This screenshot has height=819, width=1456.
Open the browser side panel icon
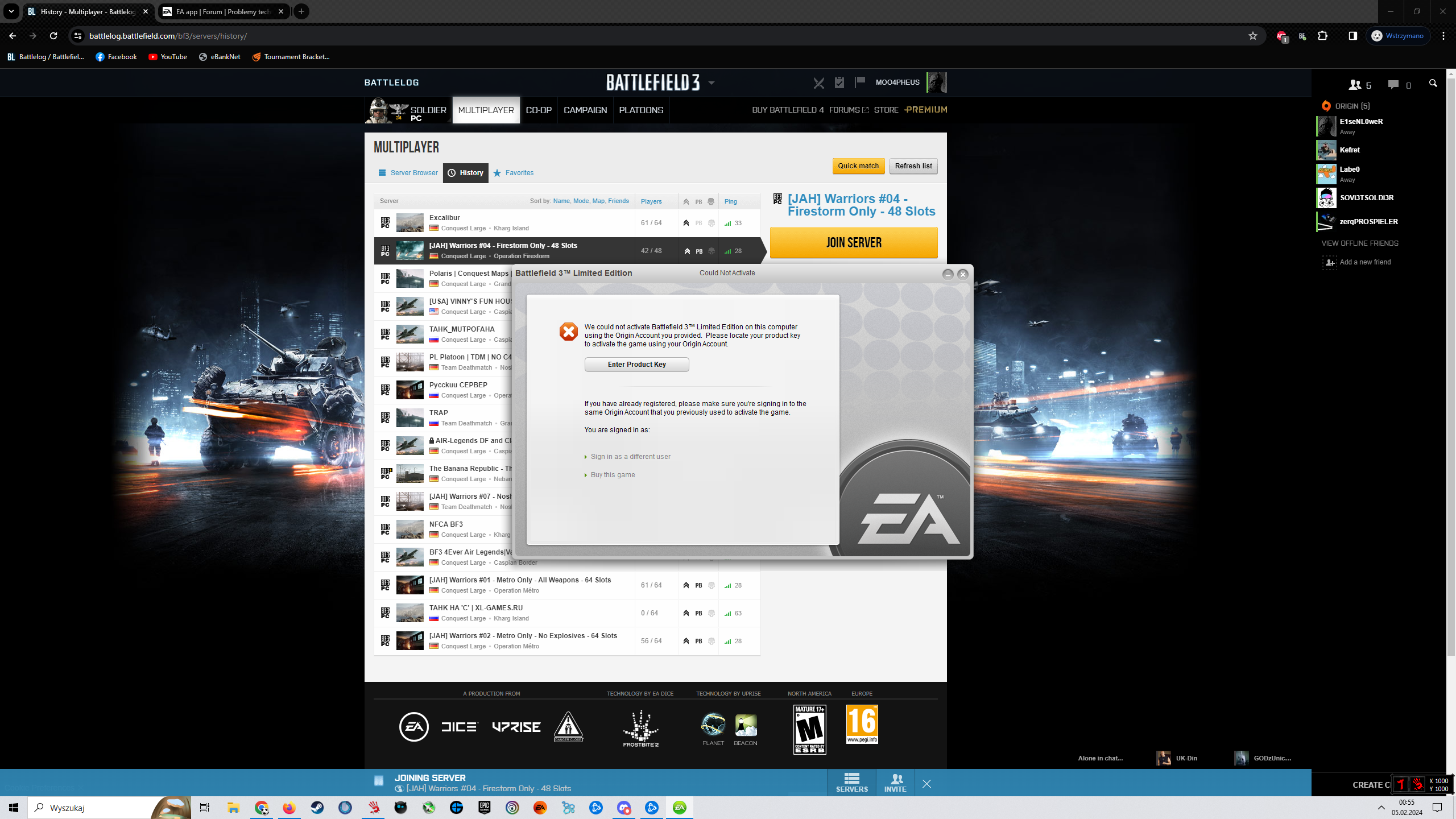(1352, 36)
